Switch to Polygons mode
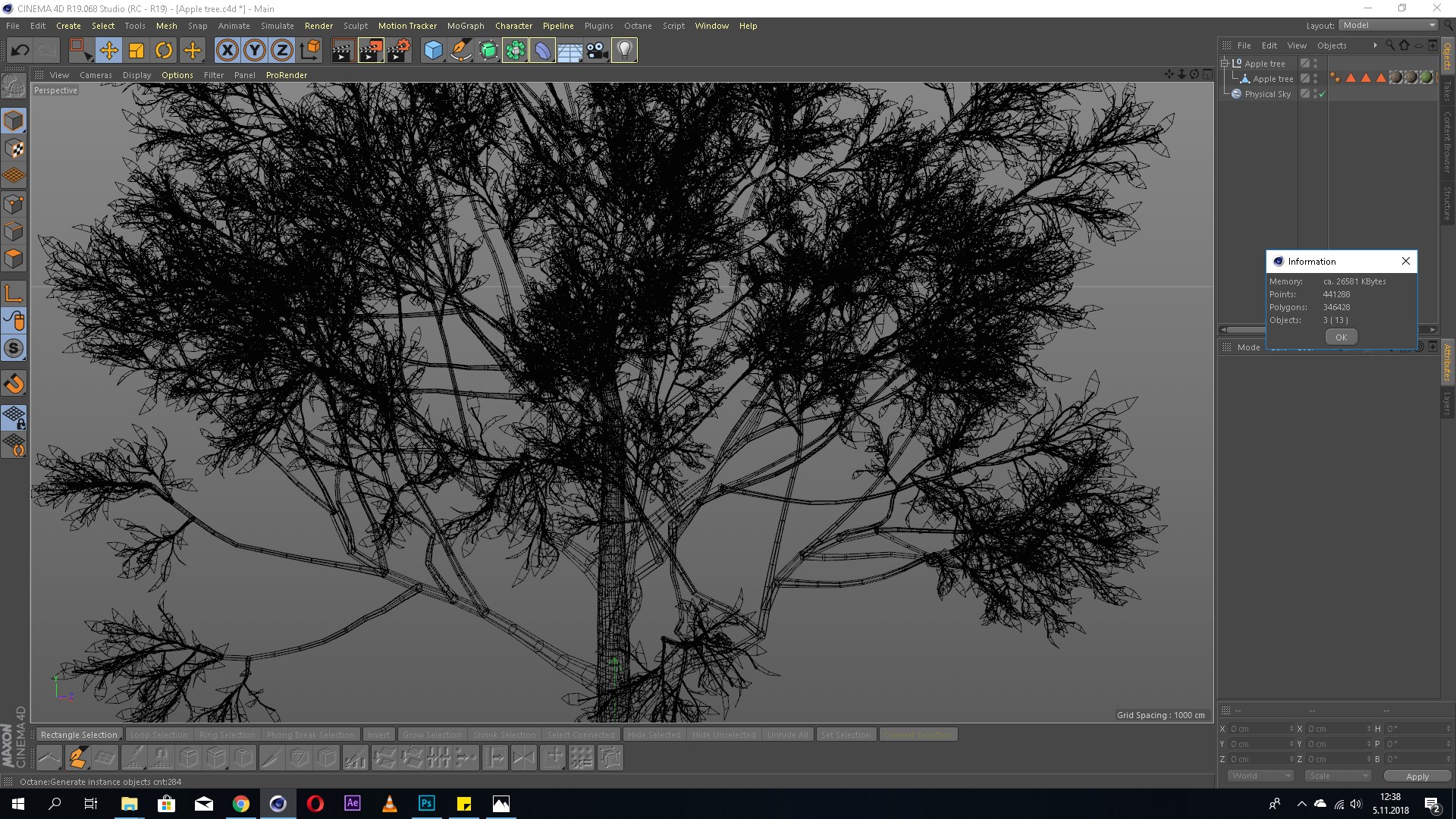 [x=14, y=259]
